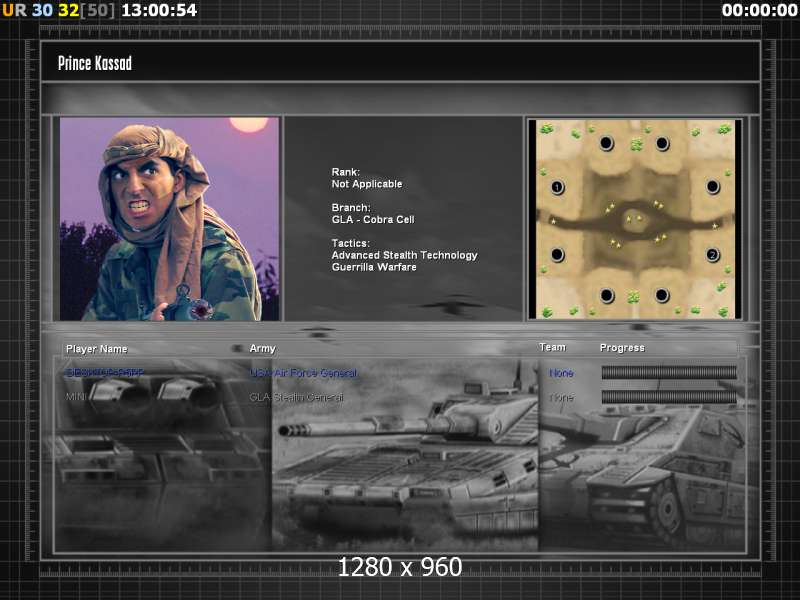
Task: Click the "Guerrilla Warfare" tactics line
Action: (374, 267)
